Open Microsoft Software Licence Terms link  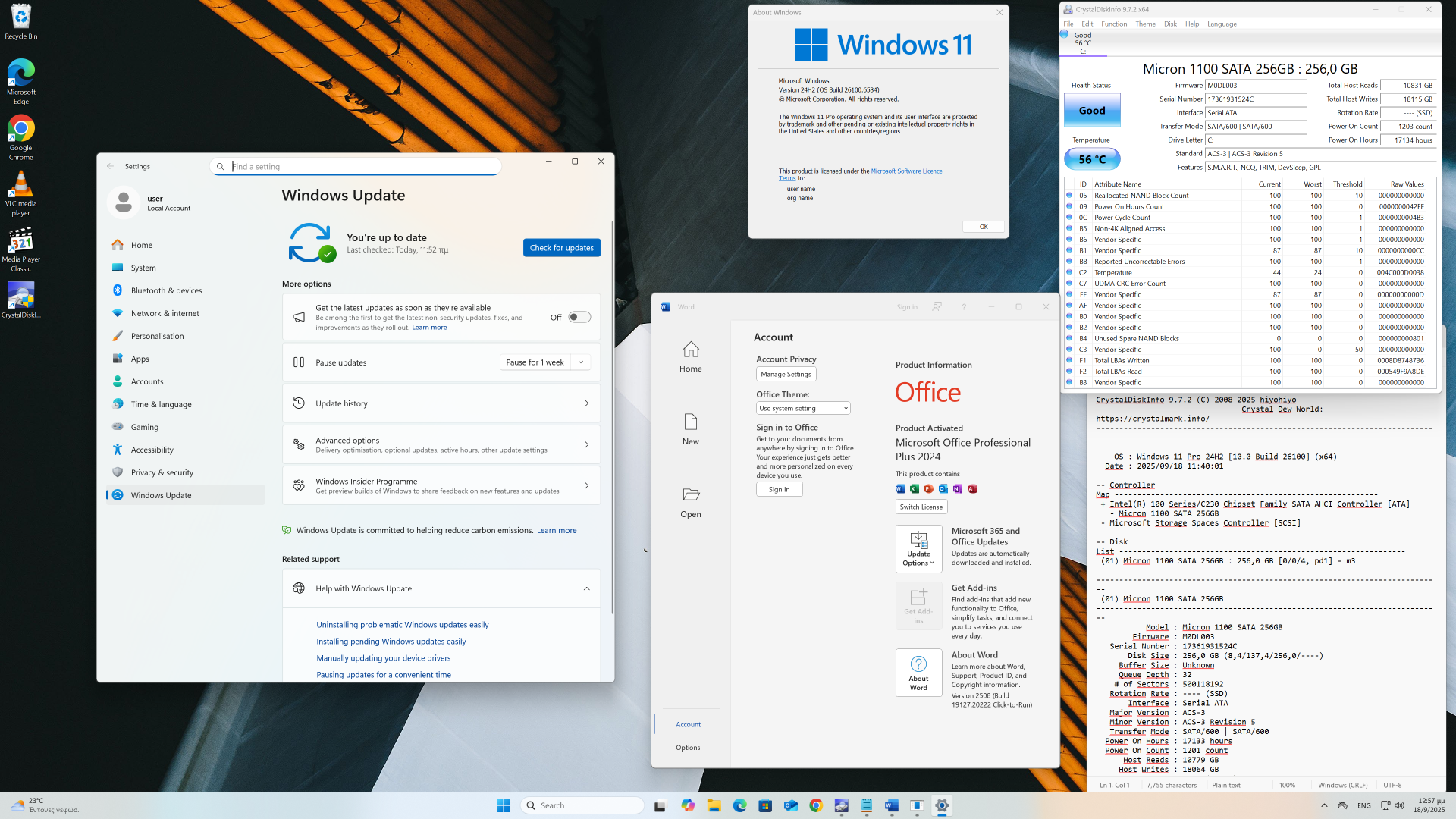tap(906, 171)
